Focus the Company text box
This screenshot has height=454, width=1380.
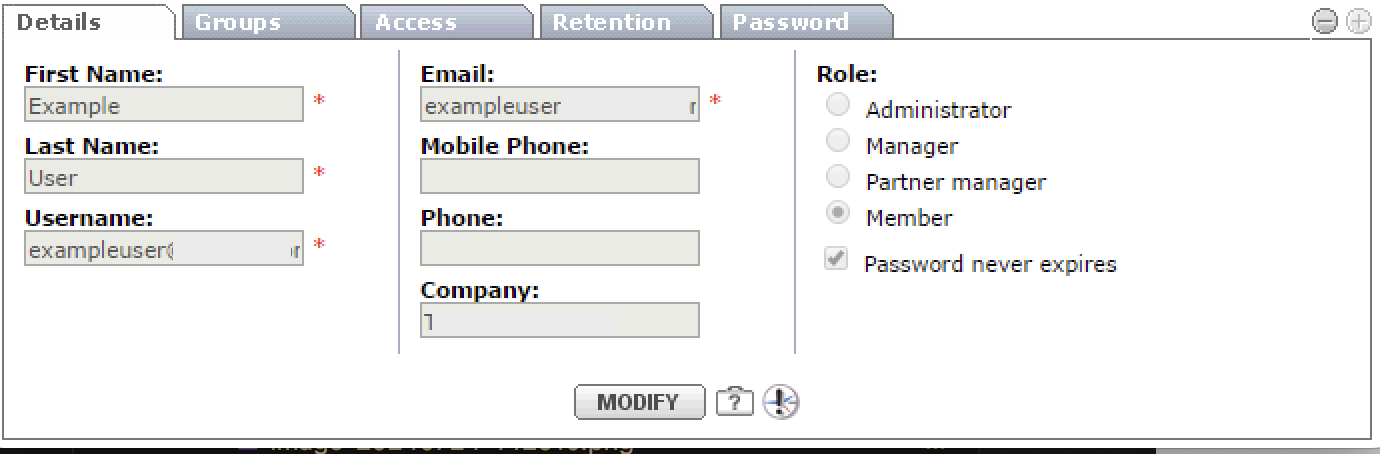point(560,321)
